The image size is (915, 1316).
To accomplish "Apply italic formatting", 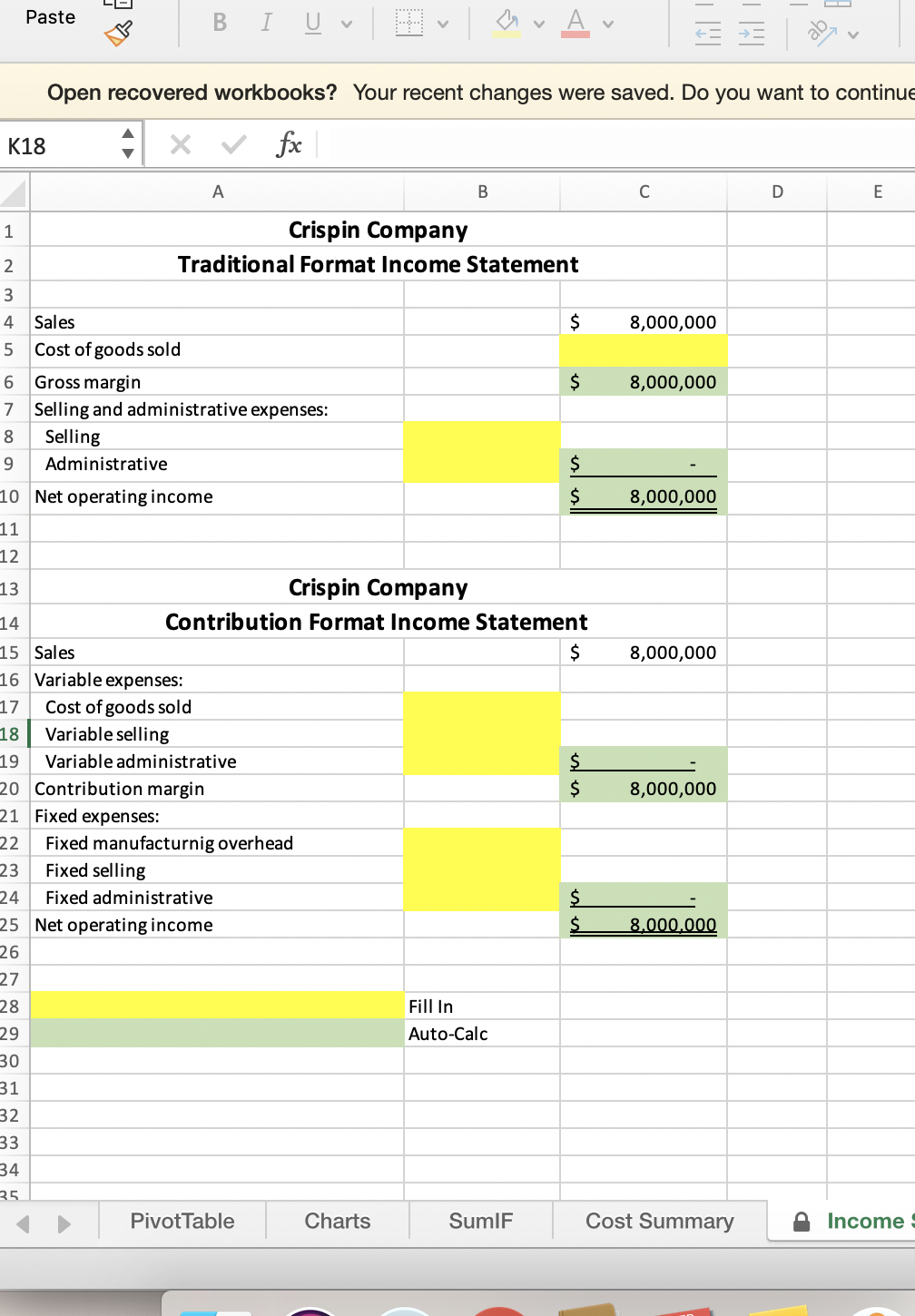I will [265, 23].
